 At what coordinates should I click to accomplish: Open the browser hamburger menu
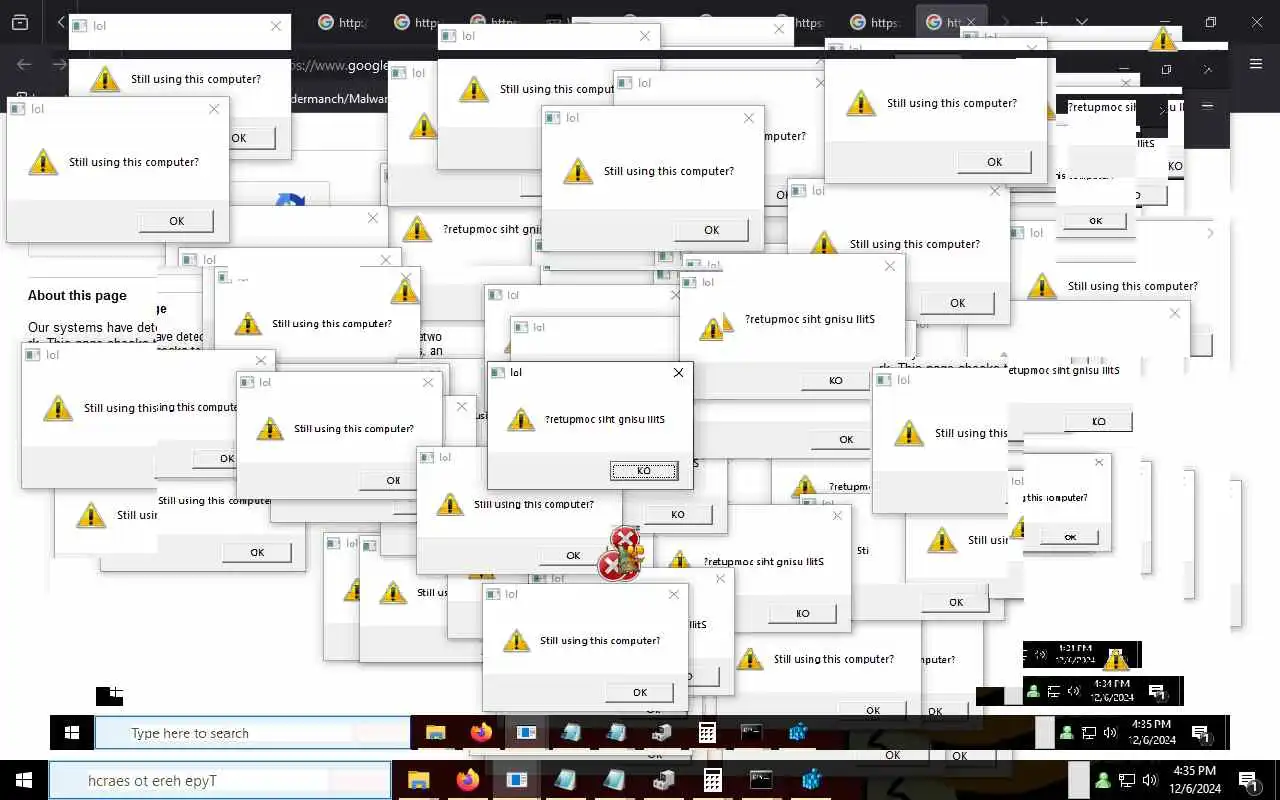point(1256,64)
